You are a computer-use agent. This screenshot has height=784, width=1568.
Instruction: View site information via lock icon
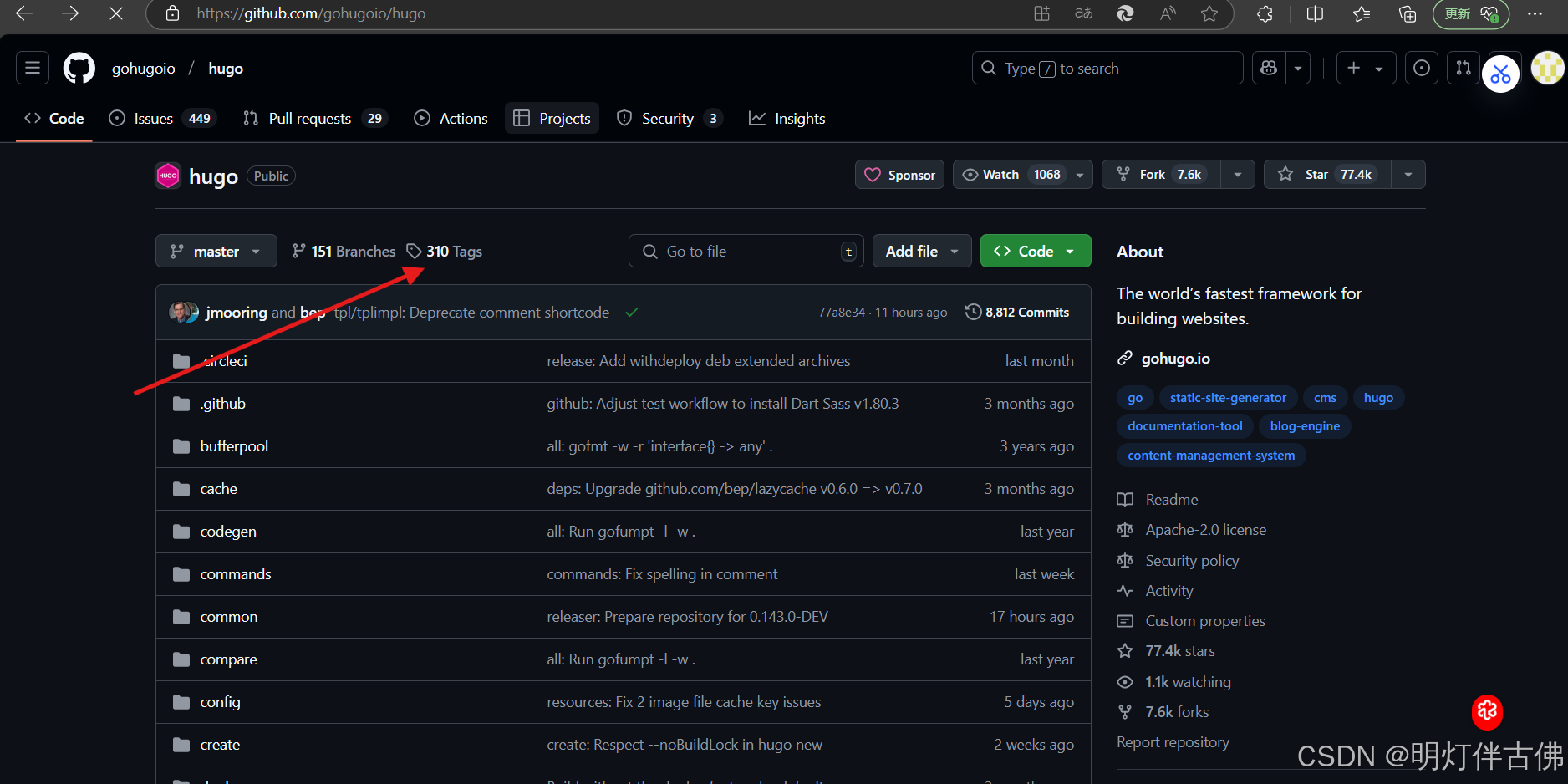pyautogui.click(x=172, y=13)
